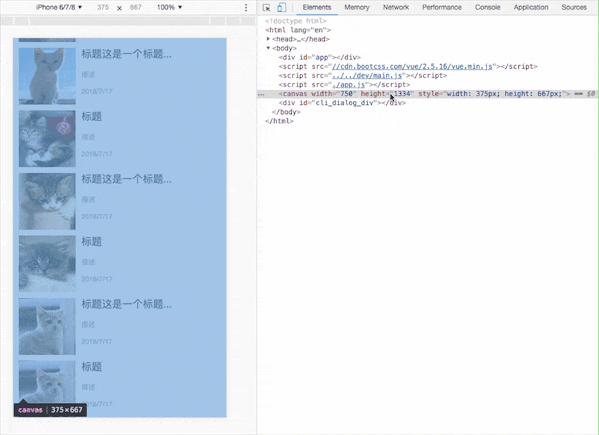Click the third kitten thumbnail
The height and width of the screenshot is (435, 599).
(x=47, y=201)
